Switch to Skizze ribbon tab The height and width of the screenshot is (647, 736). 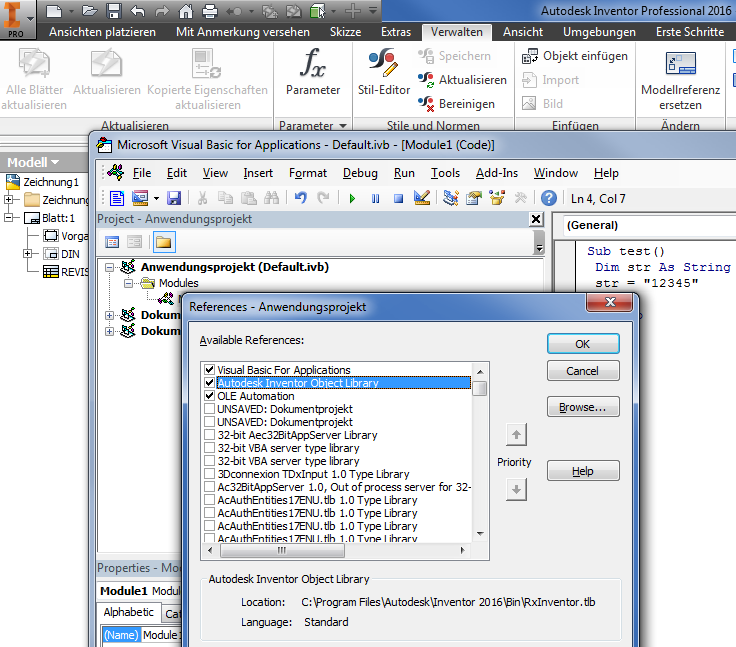click(x=345, y=32)
